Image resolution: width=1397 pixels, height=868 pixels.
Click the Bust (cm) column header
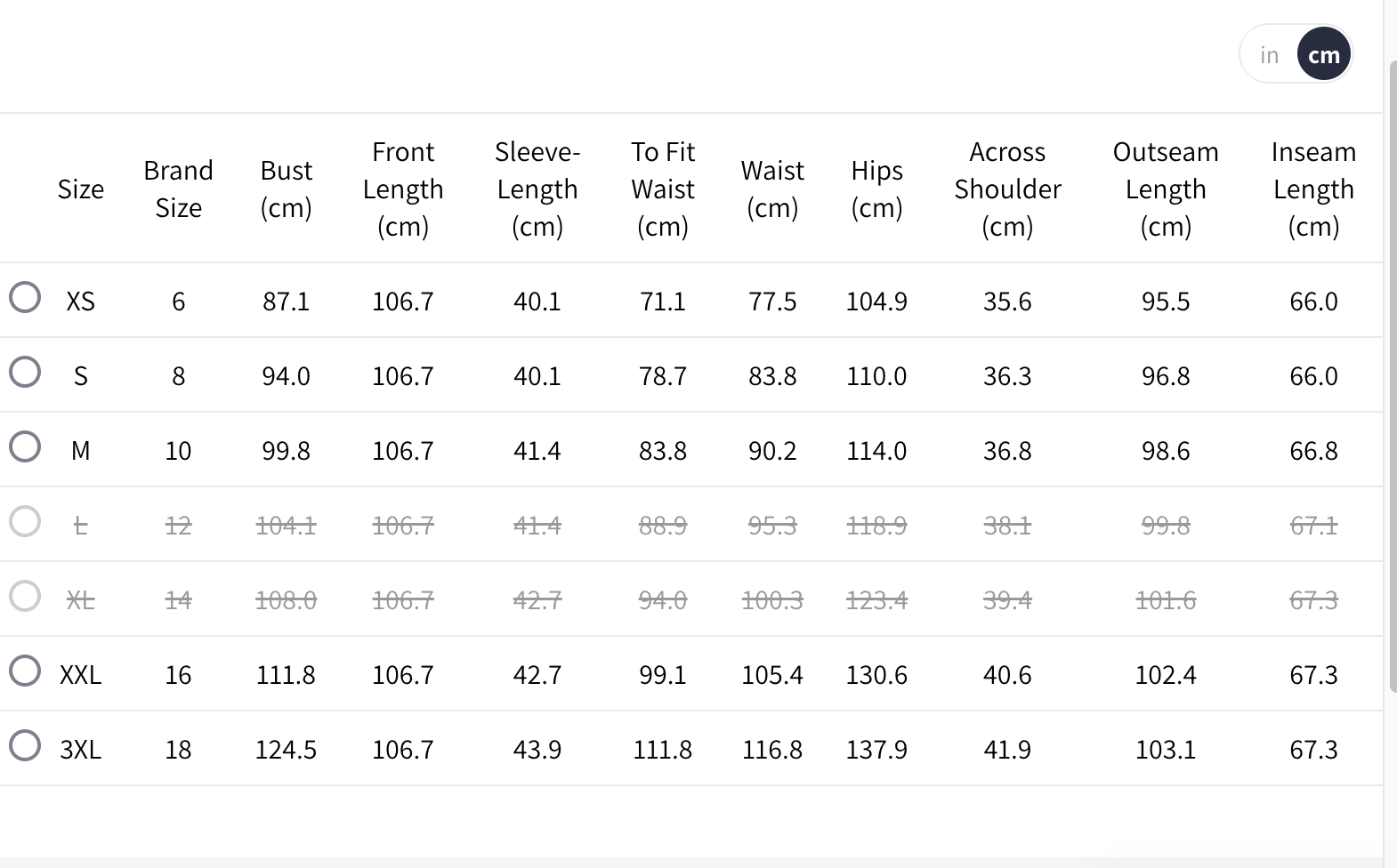click(x=286, y=189)
